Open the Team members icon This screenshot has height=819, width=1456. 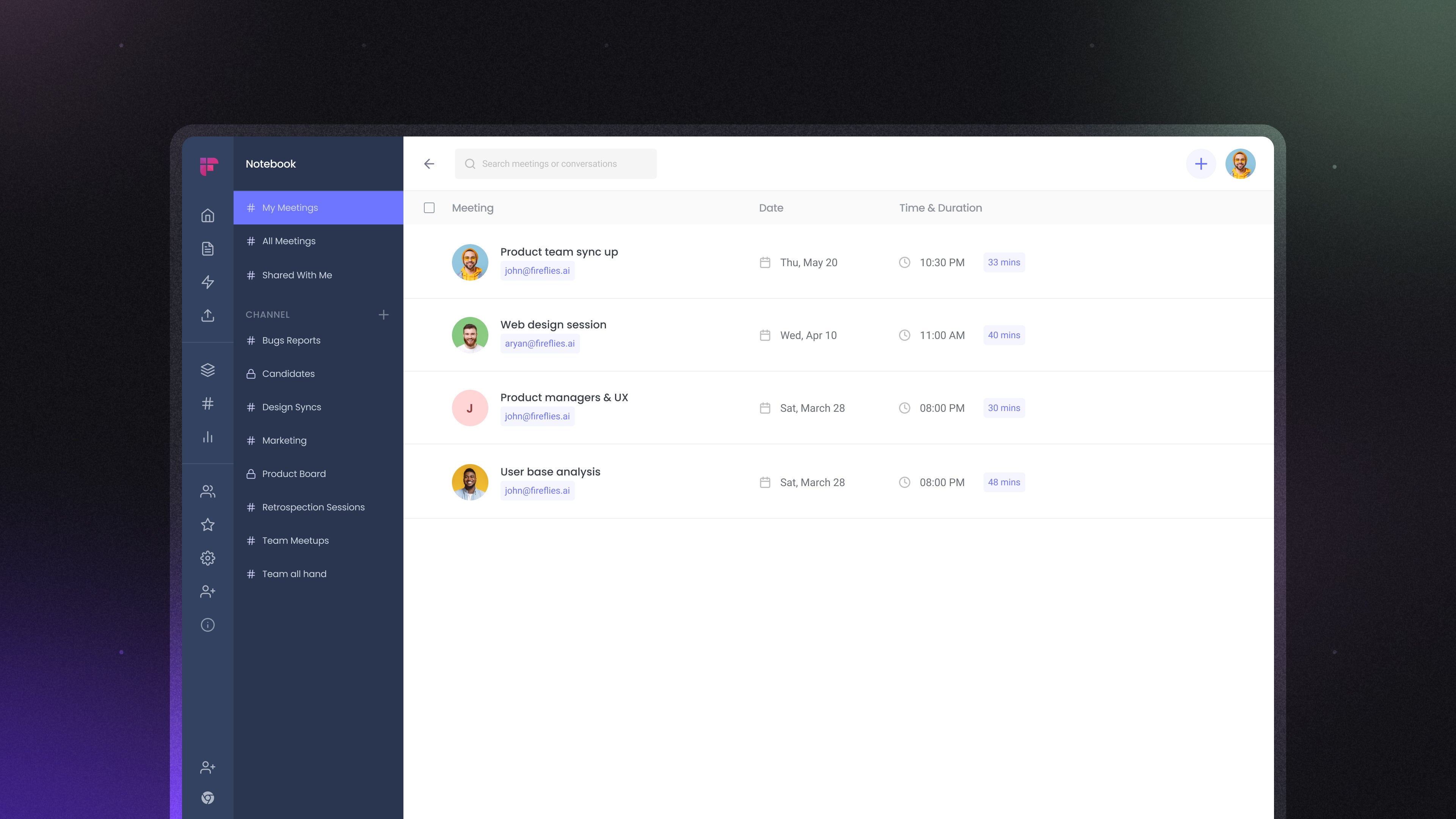coord(207,491)
